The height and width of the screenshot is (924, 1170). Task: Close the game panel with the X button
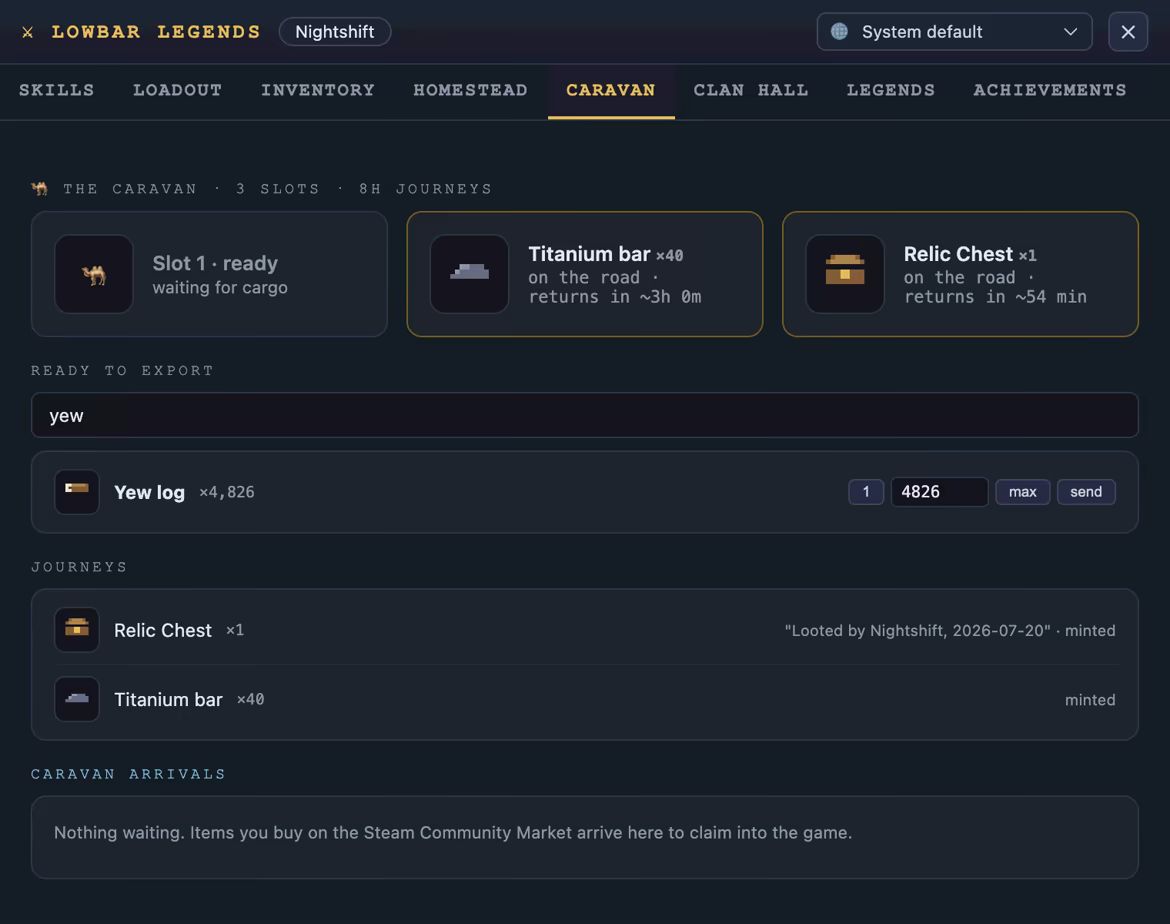pos(1127,31)
